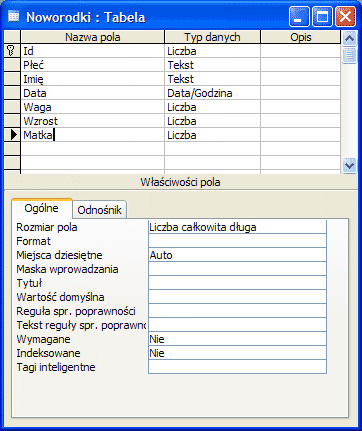Open the data type cell for Id
The height and width of the screenshot is (431, 362).
(212, 51)
